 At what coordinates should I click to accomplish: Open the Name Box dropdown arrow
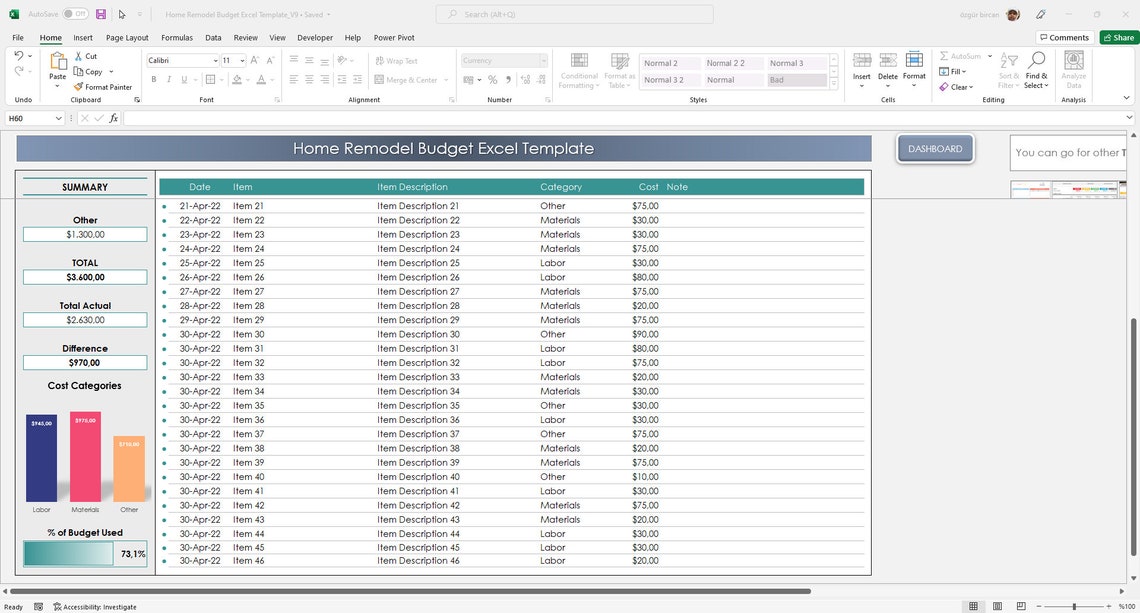(x=58, y=118)
